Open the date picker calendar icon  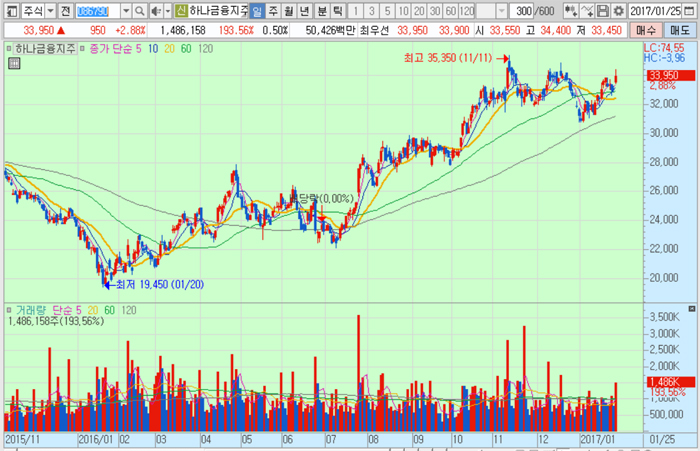[x=689, y=10]
